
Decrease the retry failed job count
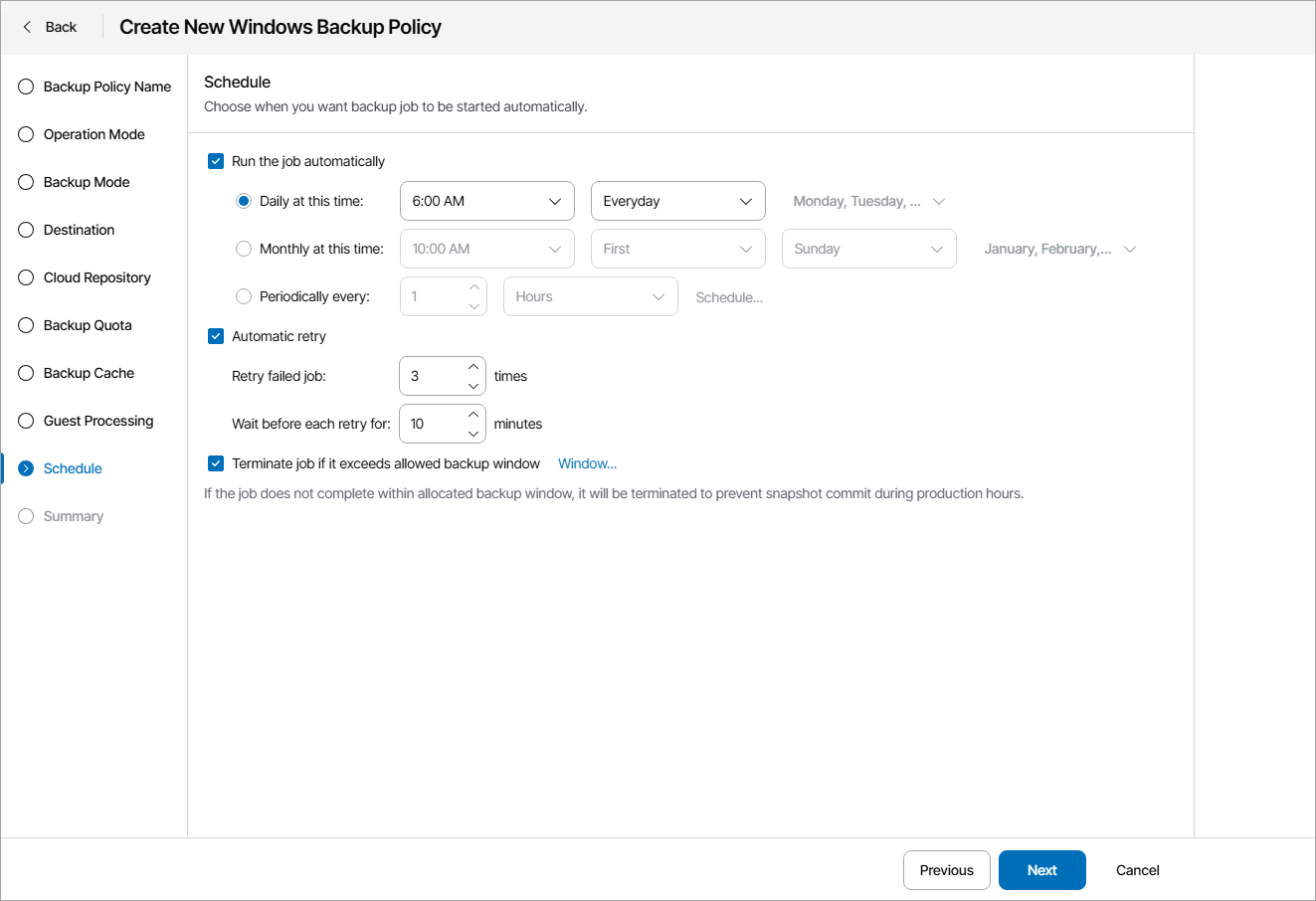coord(473,386)
